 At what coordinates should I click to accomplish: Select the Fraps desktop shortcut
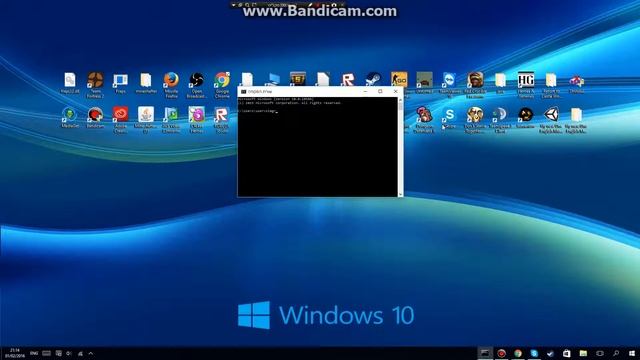coord(120,83)
